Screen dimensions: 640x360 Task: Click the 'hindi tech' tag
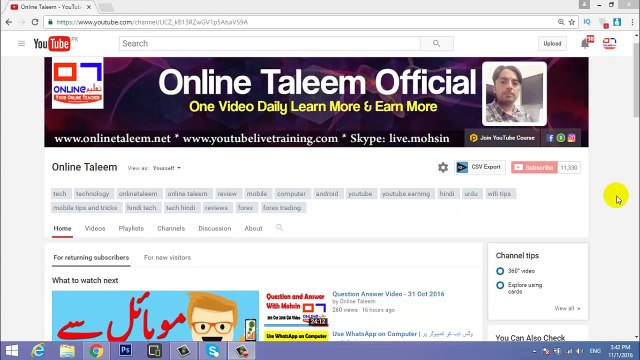point(141,208)
